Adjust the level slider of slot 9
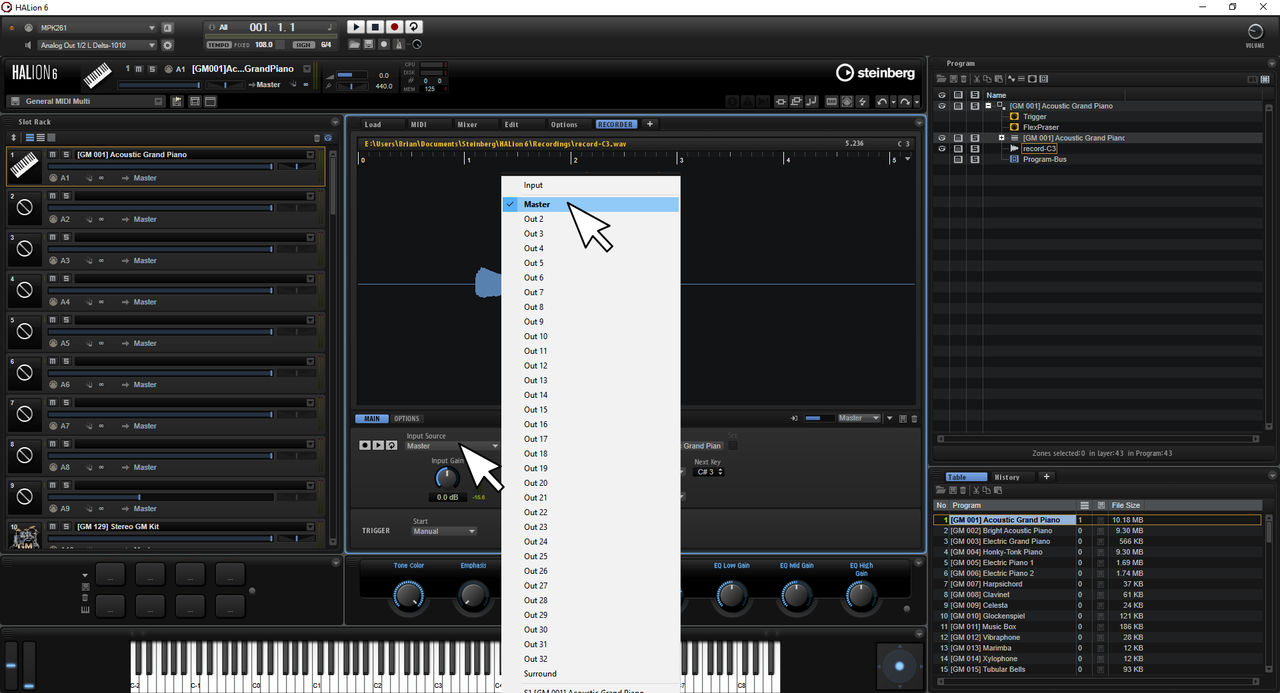The image size is (1280, 693). click(x=161, y=496)
